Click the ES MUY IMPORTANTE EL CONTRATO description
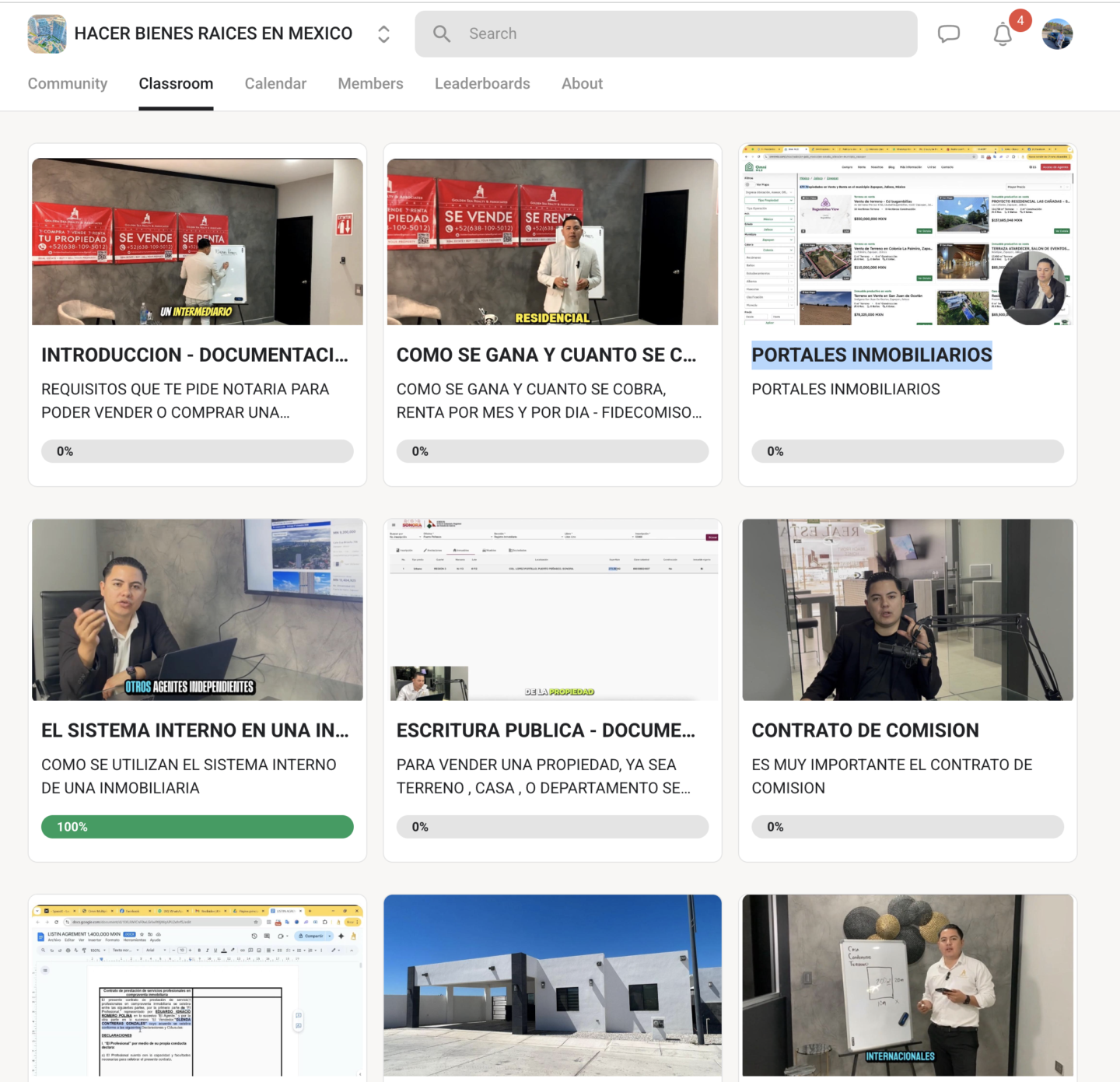1120x1082 pixels. click(892, 776)
